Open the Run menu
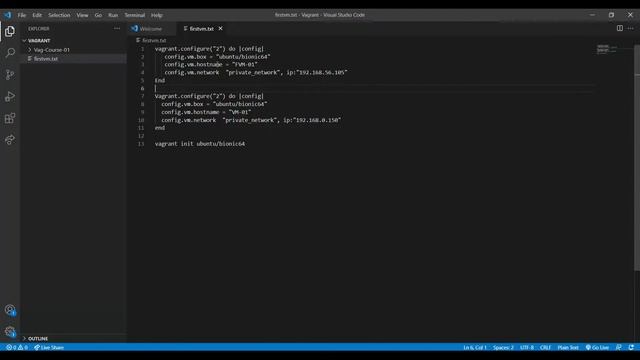The image size is (640, 360). [113, 15]
